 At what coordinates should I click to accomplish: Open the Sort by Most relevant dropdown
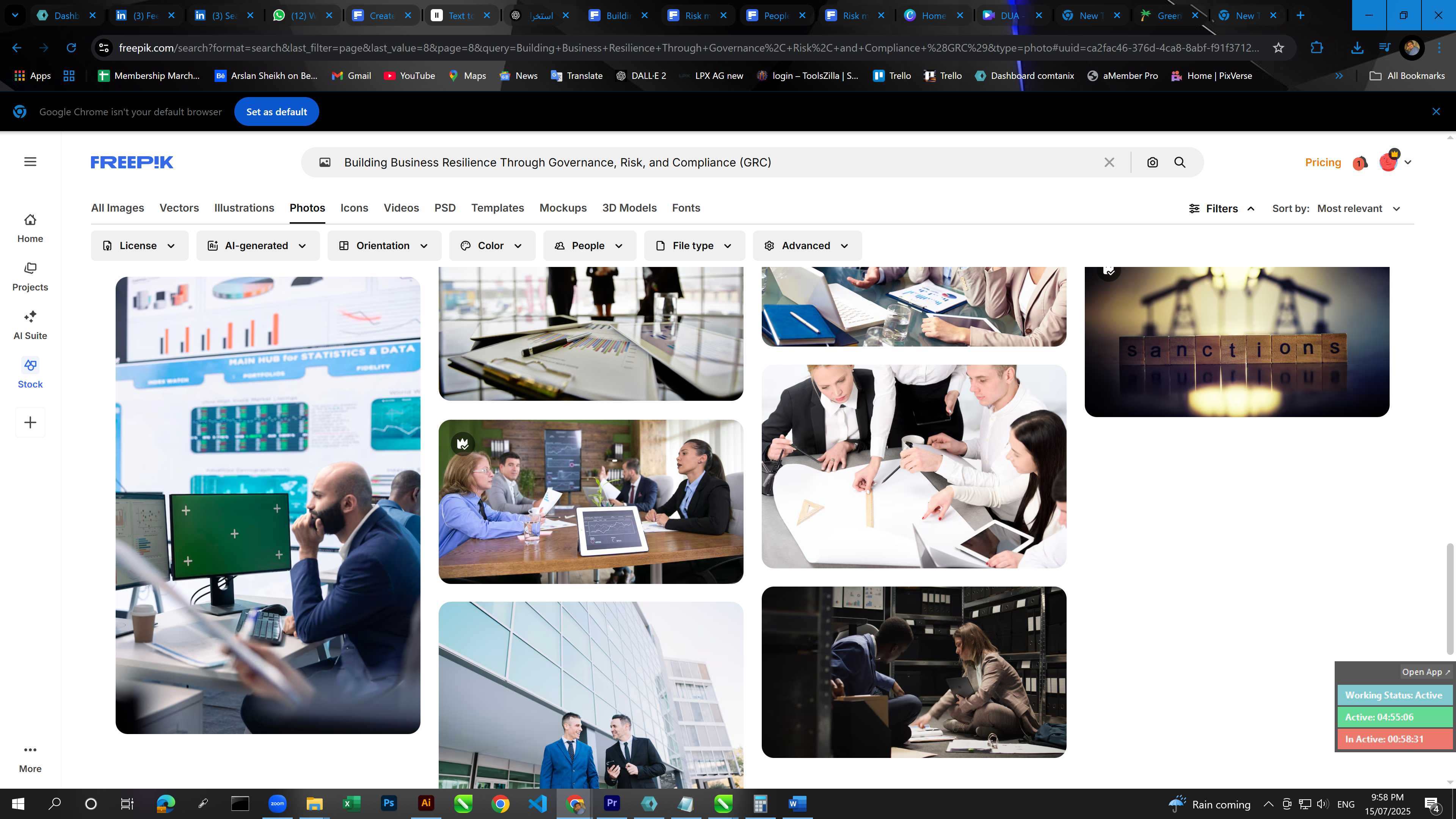[1359, 209]
